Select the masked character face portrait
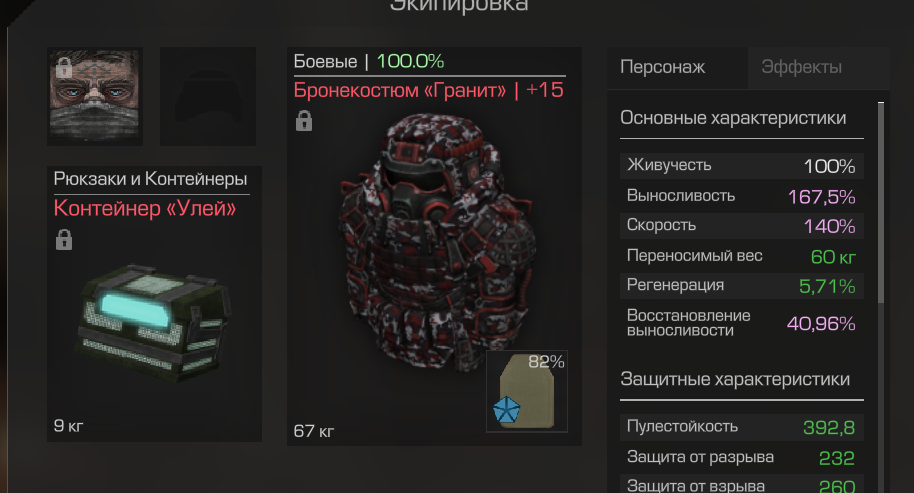 [95, 96]
